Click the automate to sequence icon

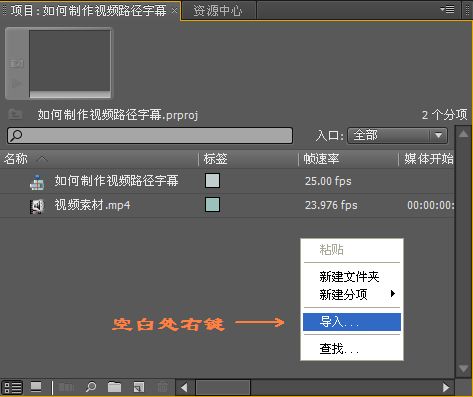point(66,387)
